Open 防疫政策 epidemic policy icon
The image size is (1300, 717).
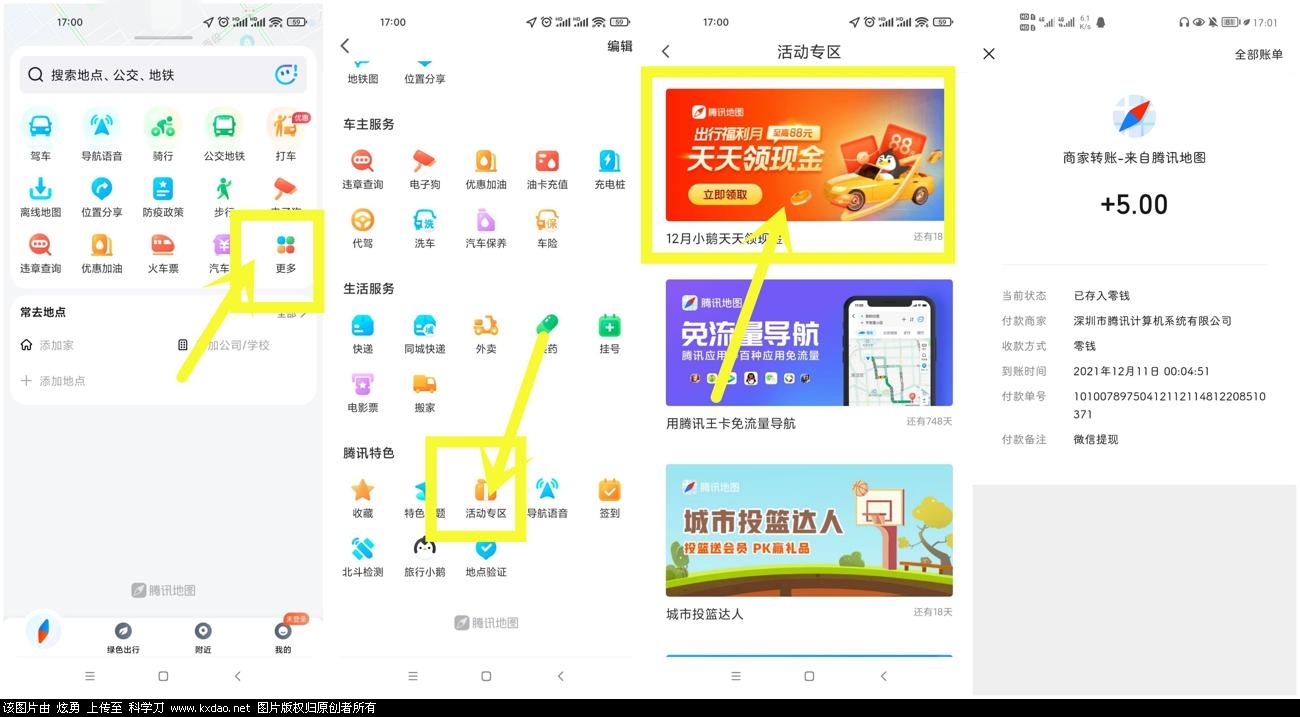tap(162, 188)
